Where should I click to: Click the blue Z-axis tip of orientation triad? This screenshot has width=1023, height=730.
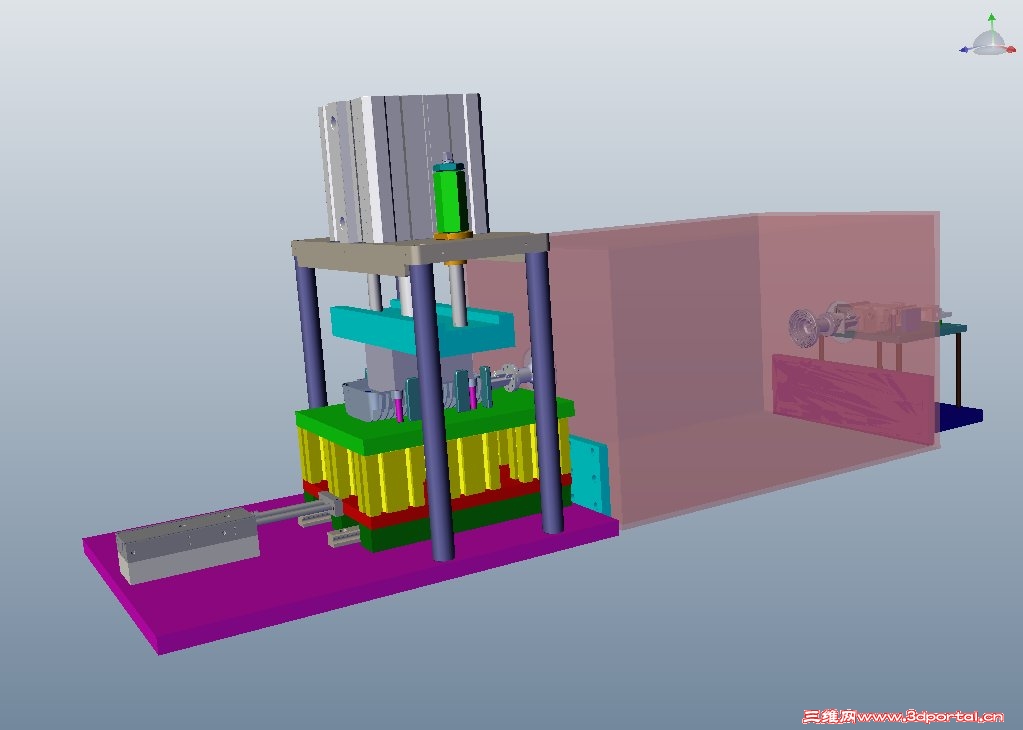964,50
